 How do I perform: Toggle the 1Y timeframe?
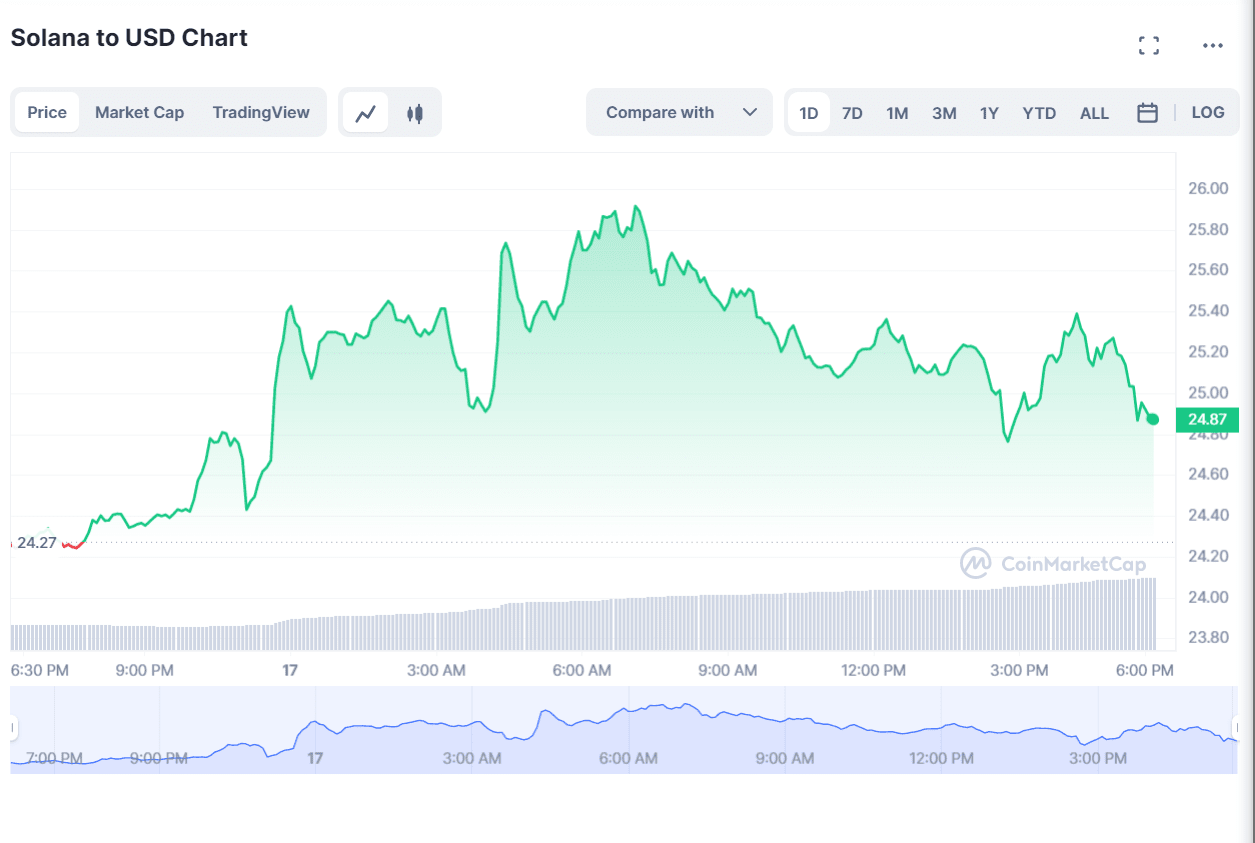pyautogui.click(x=988, y=113)
